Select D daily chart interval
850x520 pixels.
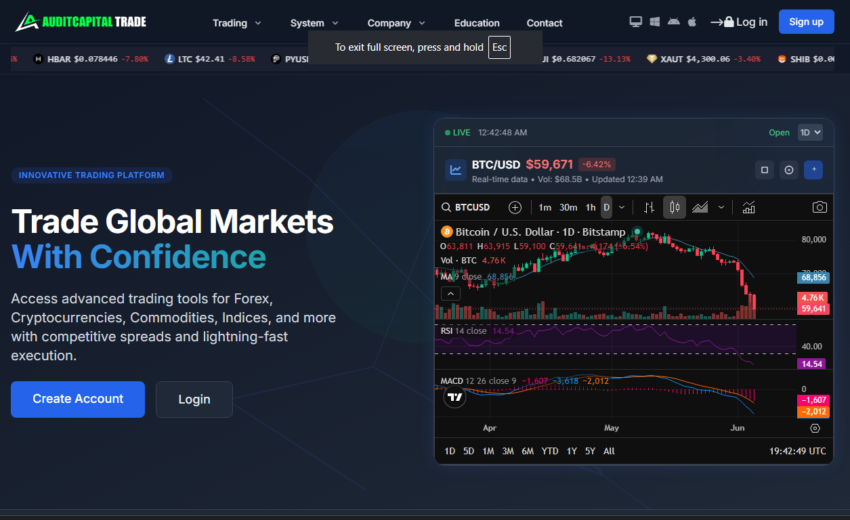[607, 207]
